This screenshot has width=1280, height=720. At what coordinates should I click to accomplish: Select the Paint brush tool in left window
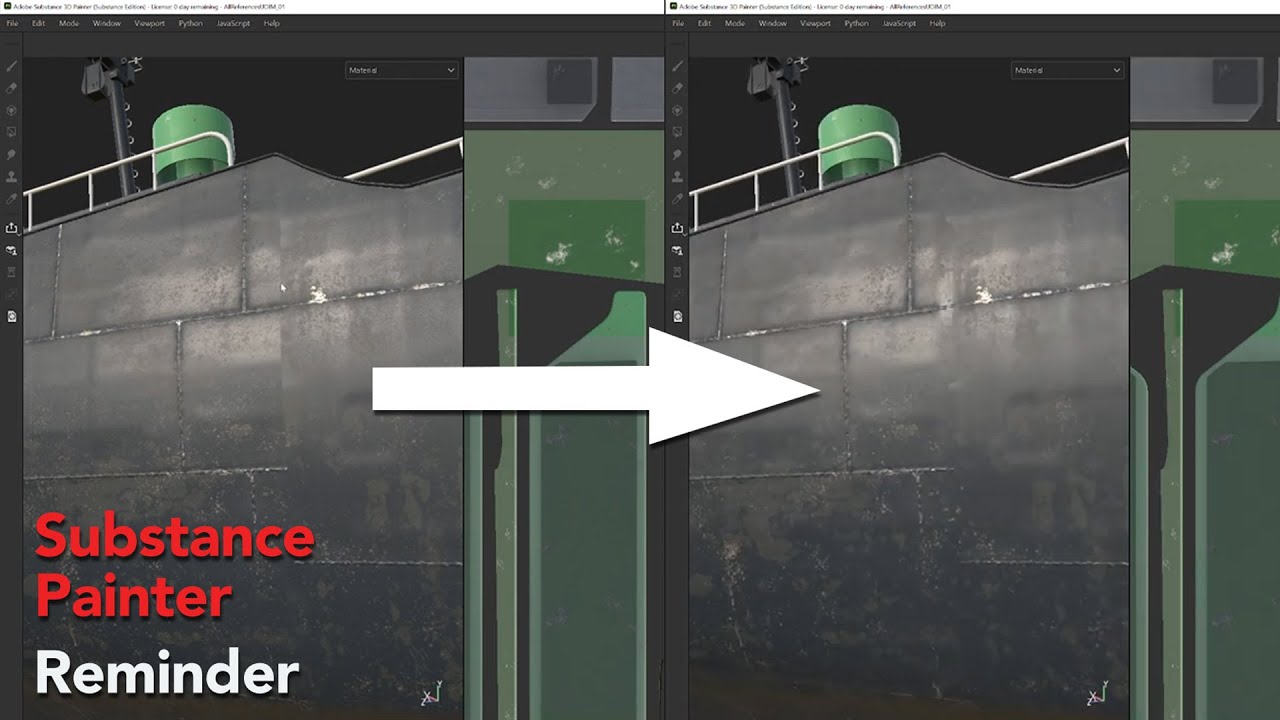click(12, 66)
